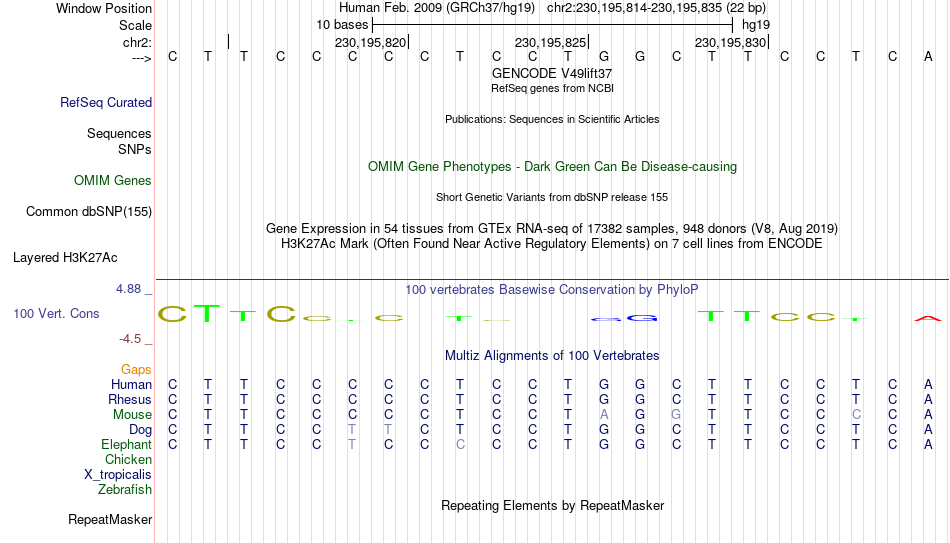Select the Human species row label
This screenshot has height=543, width=950.
click(x=131, y=384)
